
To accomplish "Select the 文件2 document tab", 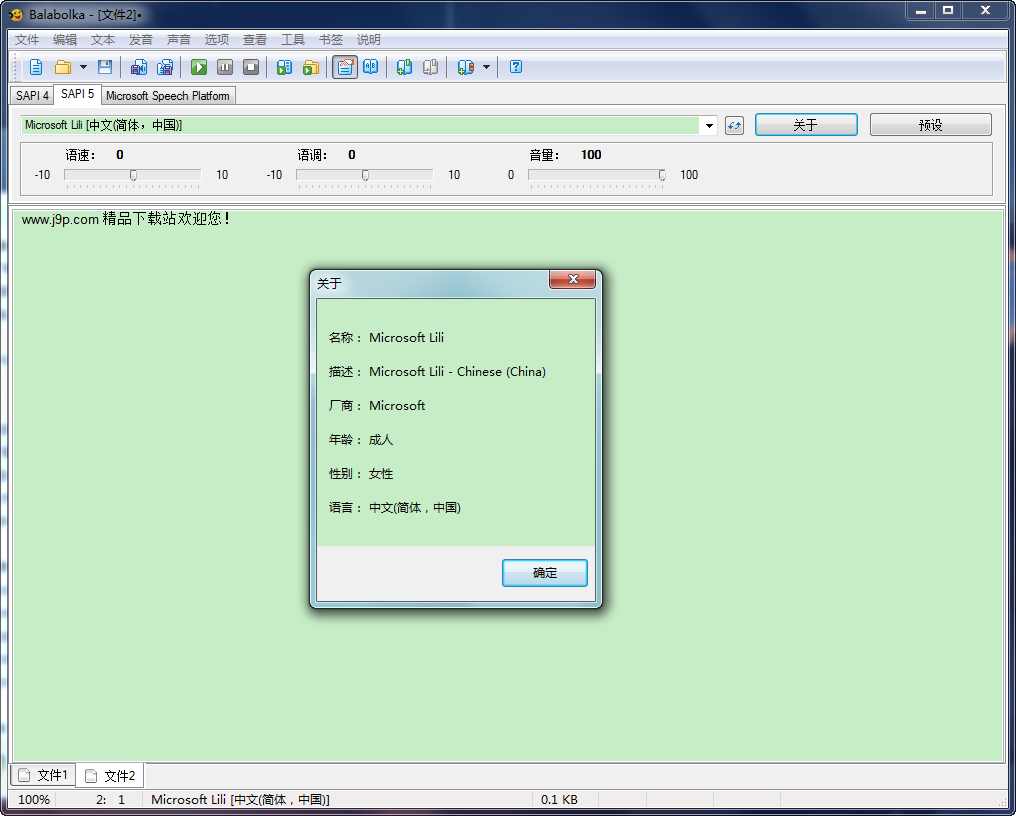I will [x=110, y=776].
